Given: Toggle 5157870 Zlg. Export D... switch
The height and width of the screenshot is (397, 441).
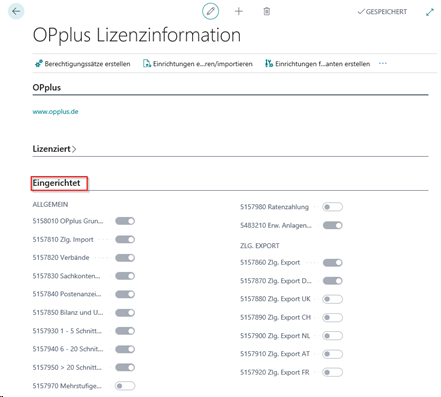Looking at the screenshot, I should tap(333, 281).
